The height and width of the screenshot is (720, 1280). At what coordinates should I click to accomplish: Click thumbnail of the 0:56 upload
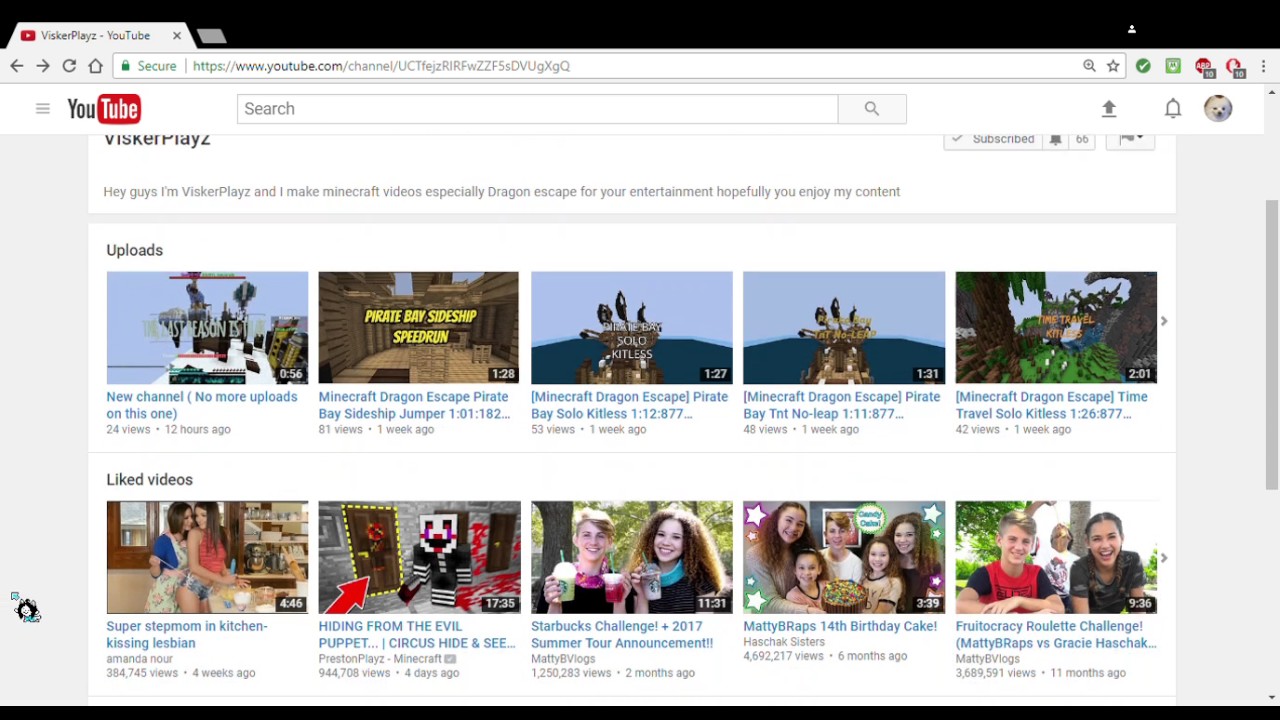pyautogui.click(x=207, y=327)
